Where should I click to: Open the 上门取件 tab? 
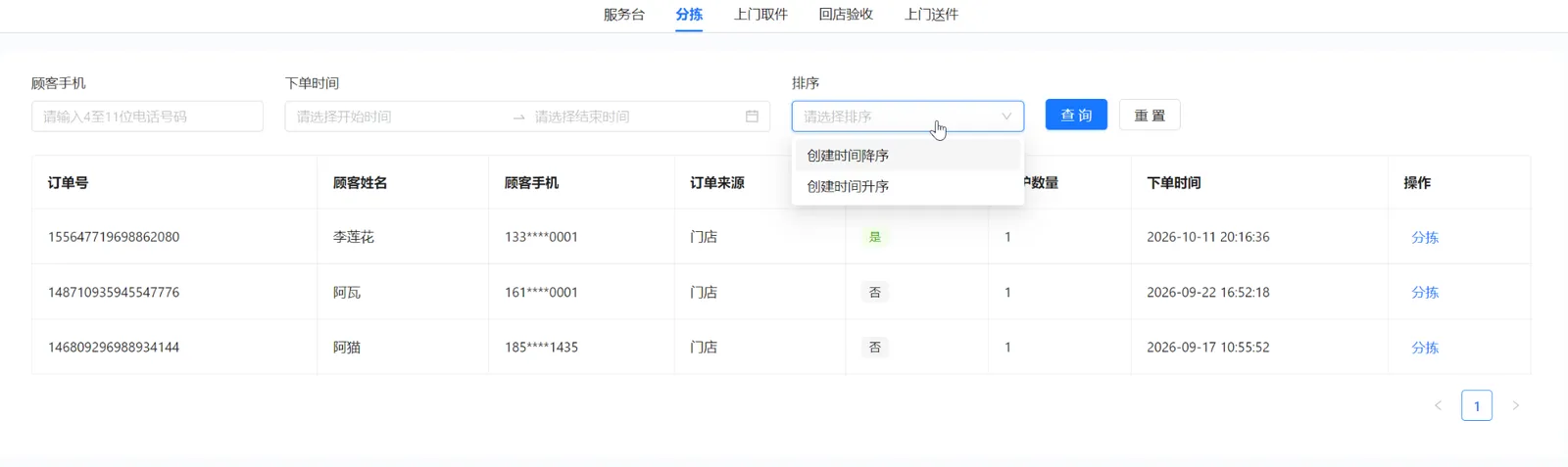click(x=760, y=15)
